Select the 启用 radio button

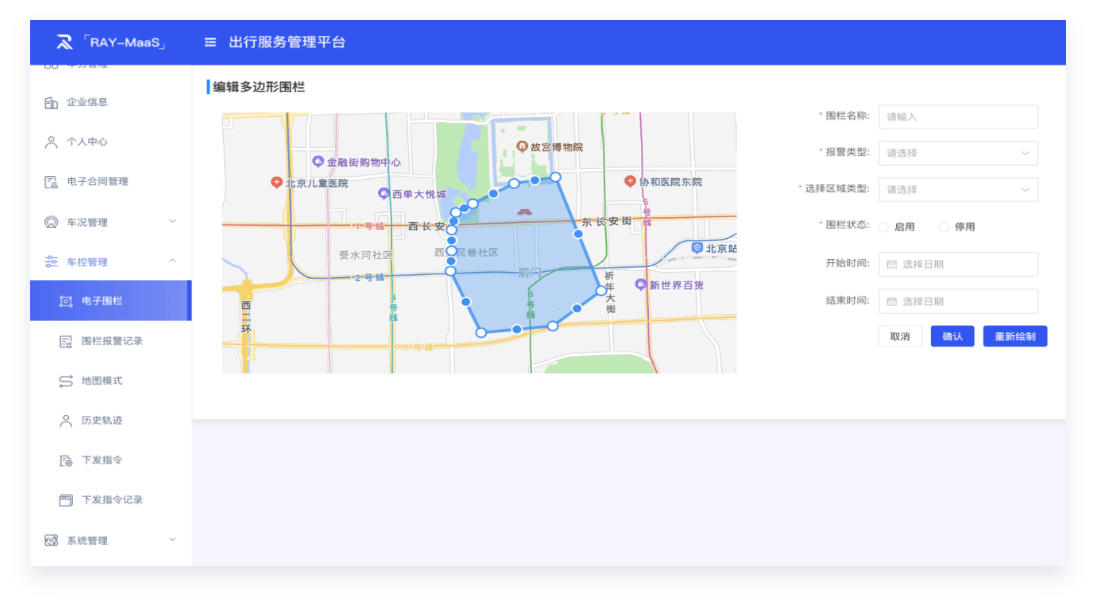coord(884,227)
